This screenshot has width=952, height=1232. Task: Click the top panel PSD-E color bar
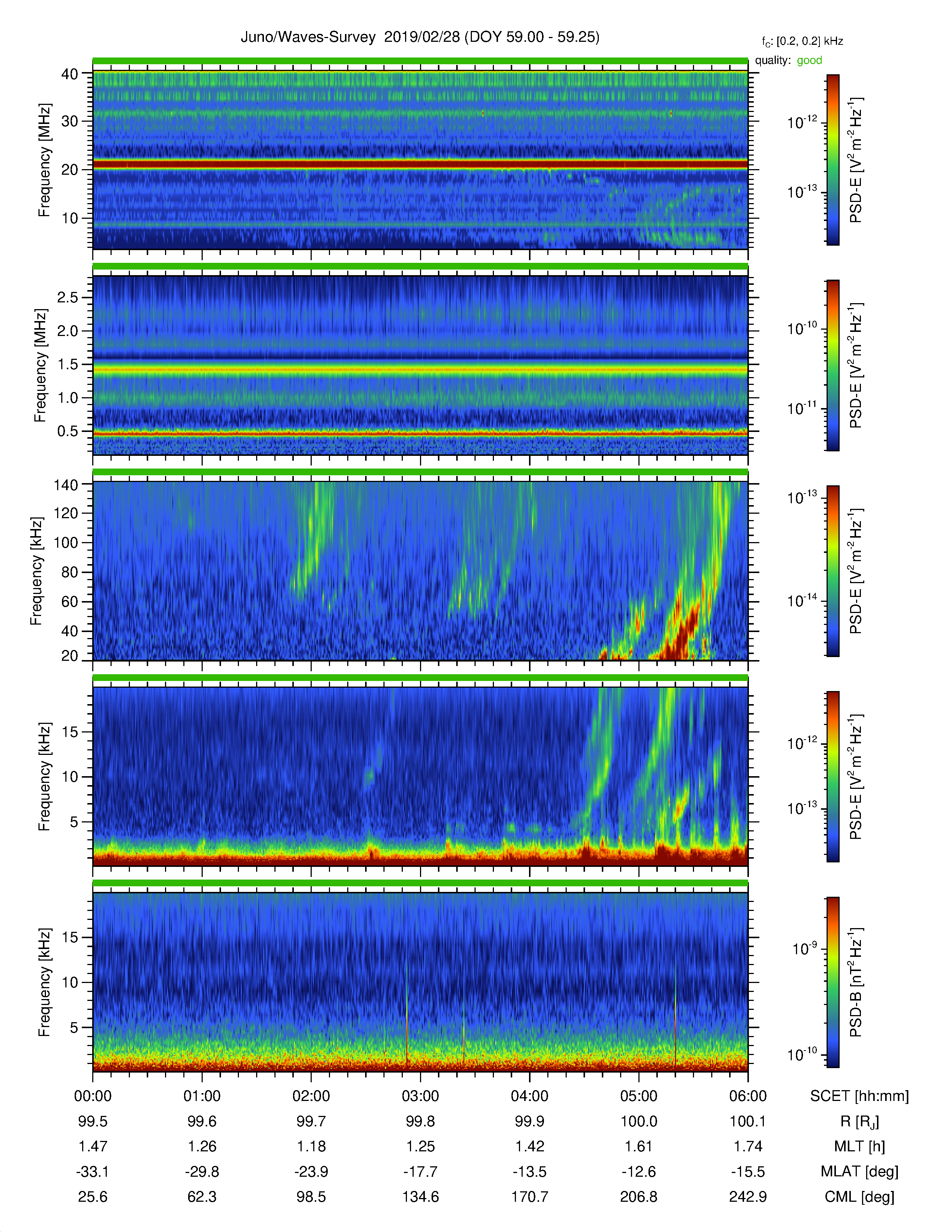coord(833,160)
